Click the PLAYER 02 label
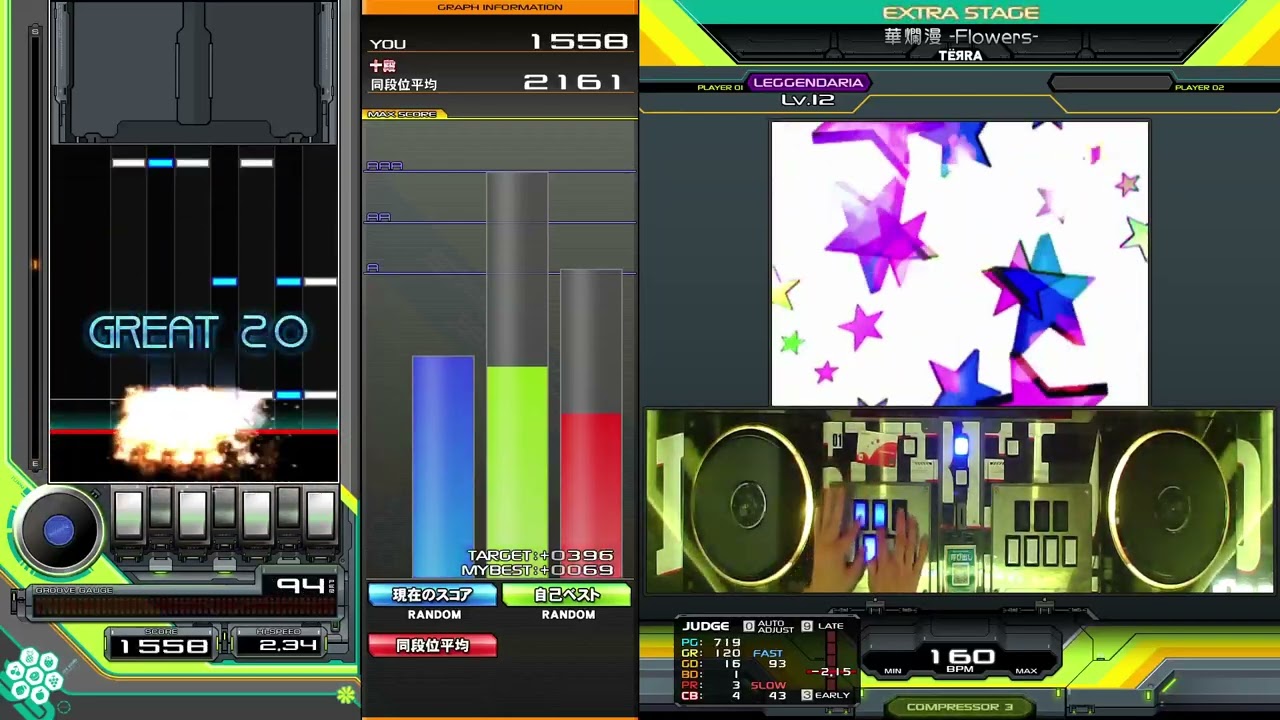Viewport: 1280px width, 720px height. click(1199, 88)
